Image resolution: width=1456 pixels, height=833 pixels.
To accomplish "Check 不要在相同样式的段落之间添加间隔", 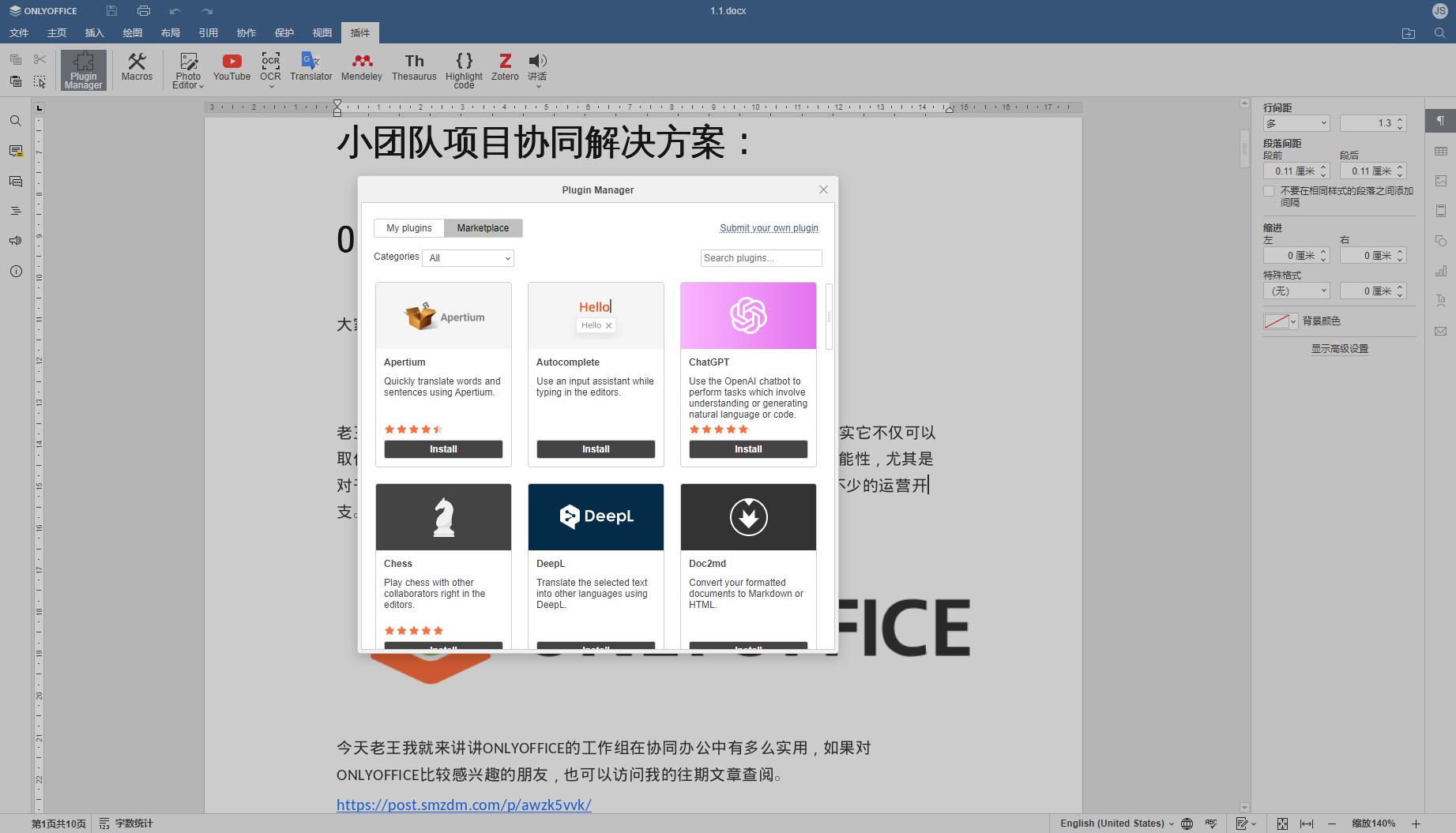I will (x=1268, y=190).
